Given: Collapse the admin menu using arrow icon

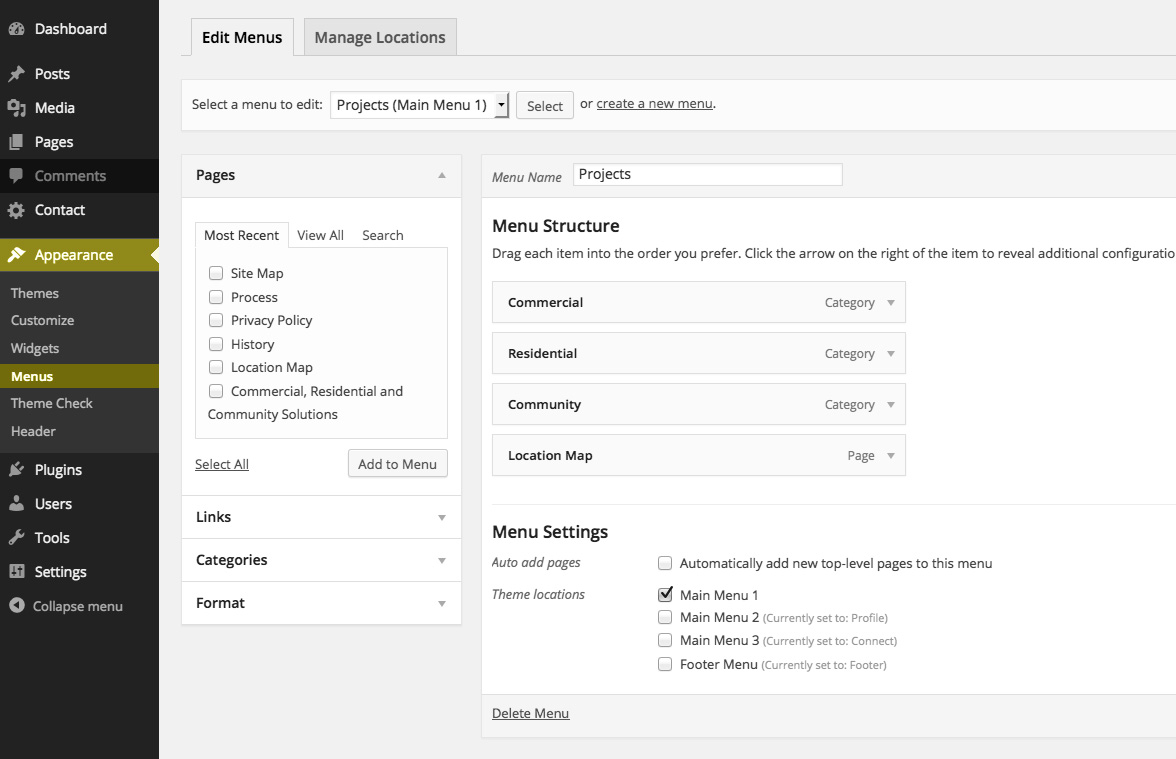Looking at the screenshot, I should point(16,606).
